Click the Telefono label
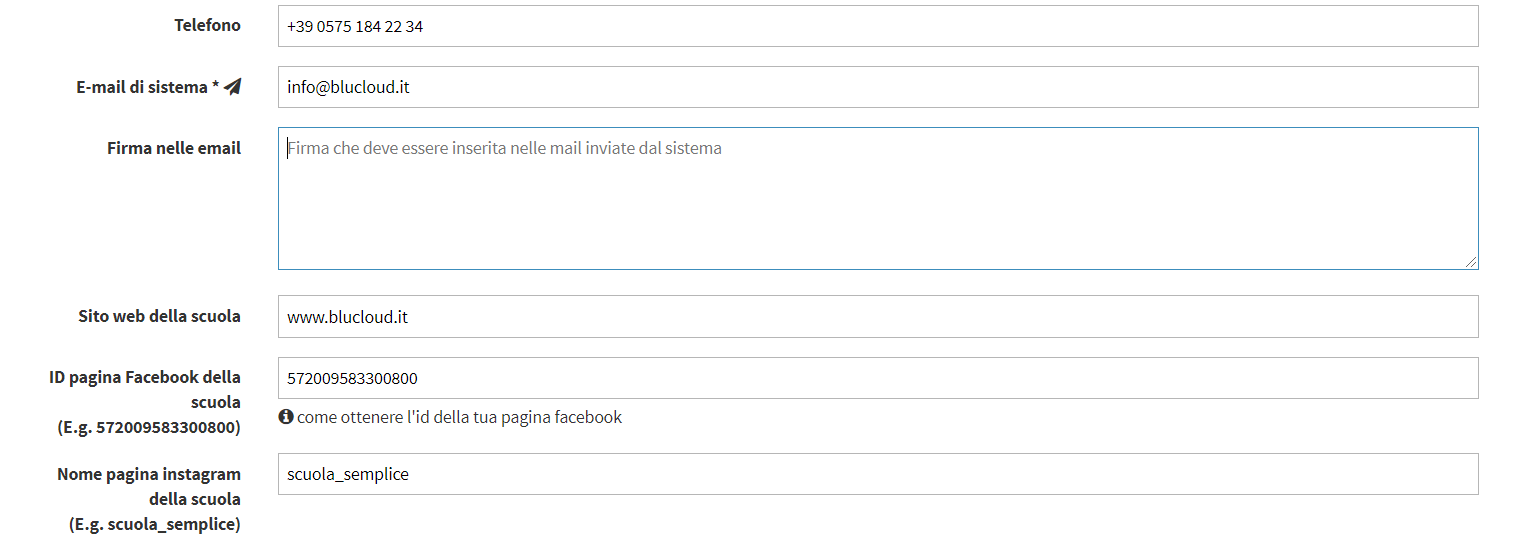 click(x=207, y=25)
